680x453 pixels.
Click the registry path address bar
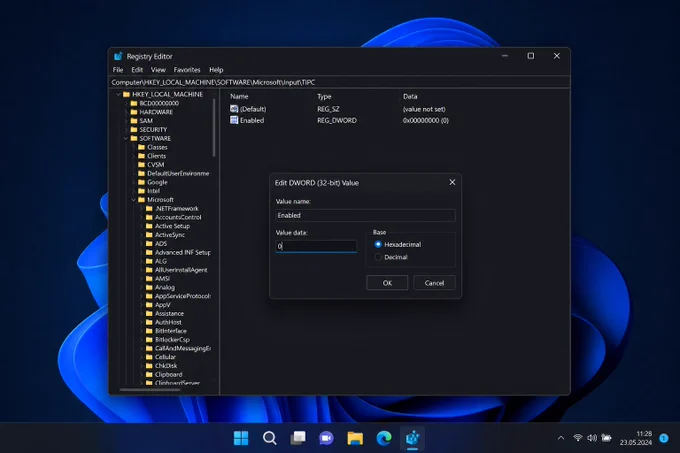click(x=339, y=82)
